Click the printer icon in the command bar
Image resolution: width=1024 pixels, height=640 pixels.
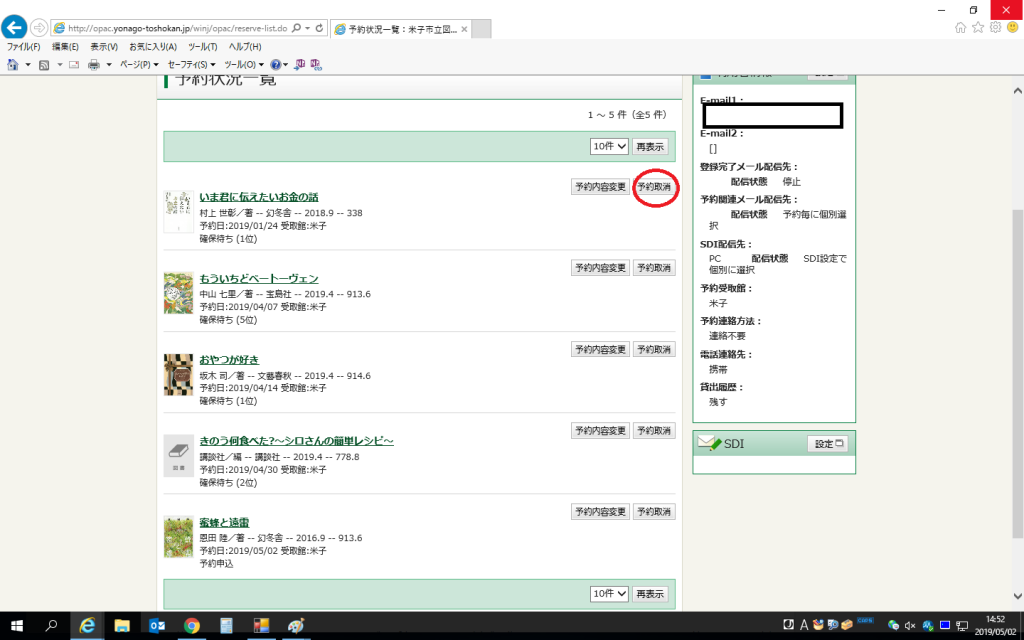(x=94, y=65)
